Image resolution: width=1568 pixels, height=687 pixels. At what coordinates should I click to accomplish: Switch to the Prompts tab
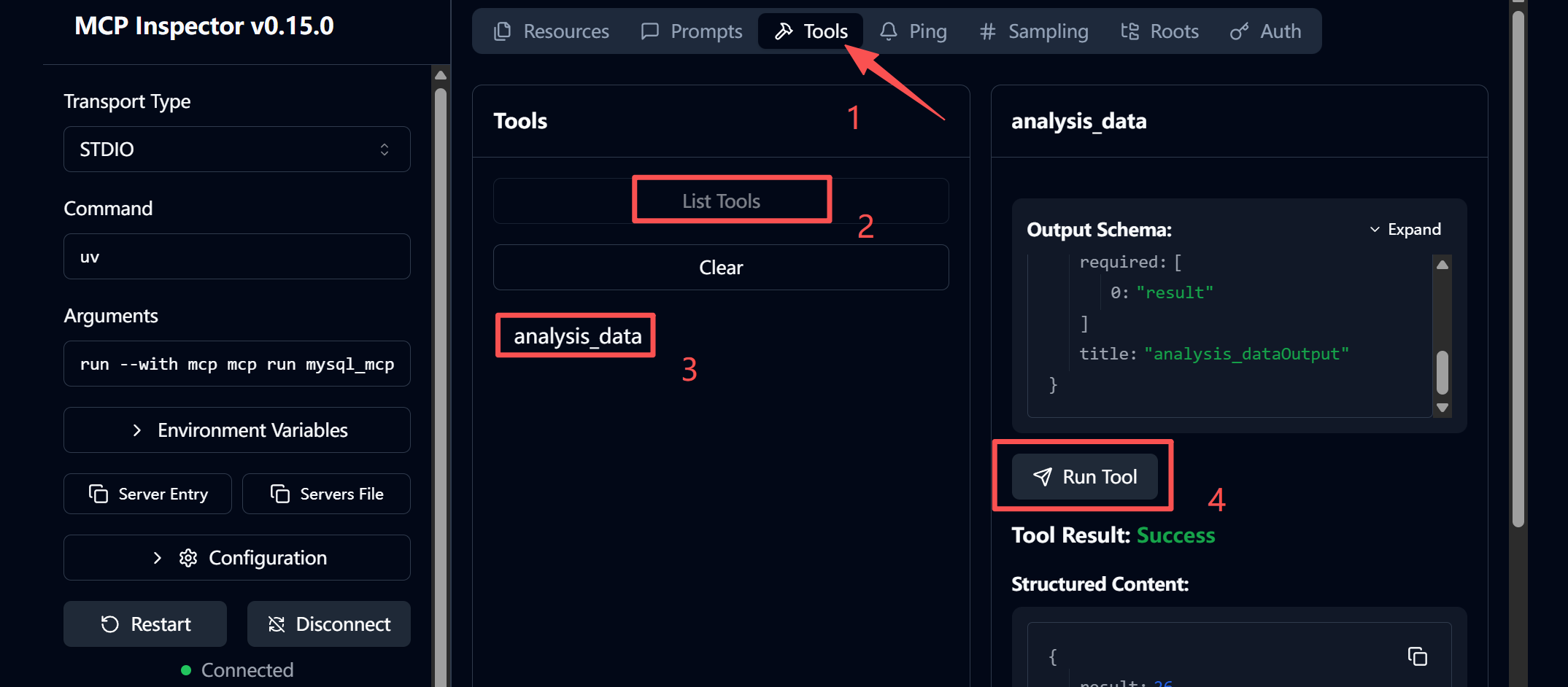691,31
